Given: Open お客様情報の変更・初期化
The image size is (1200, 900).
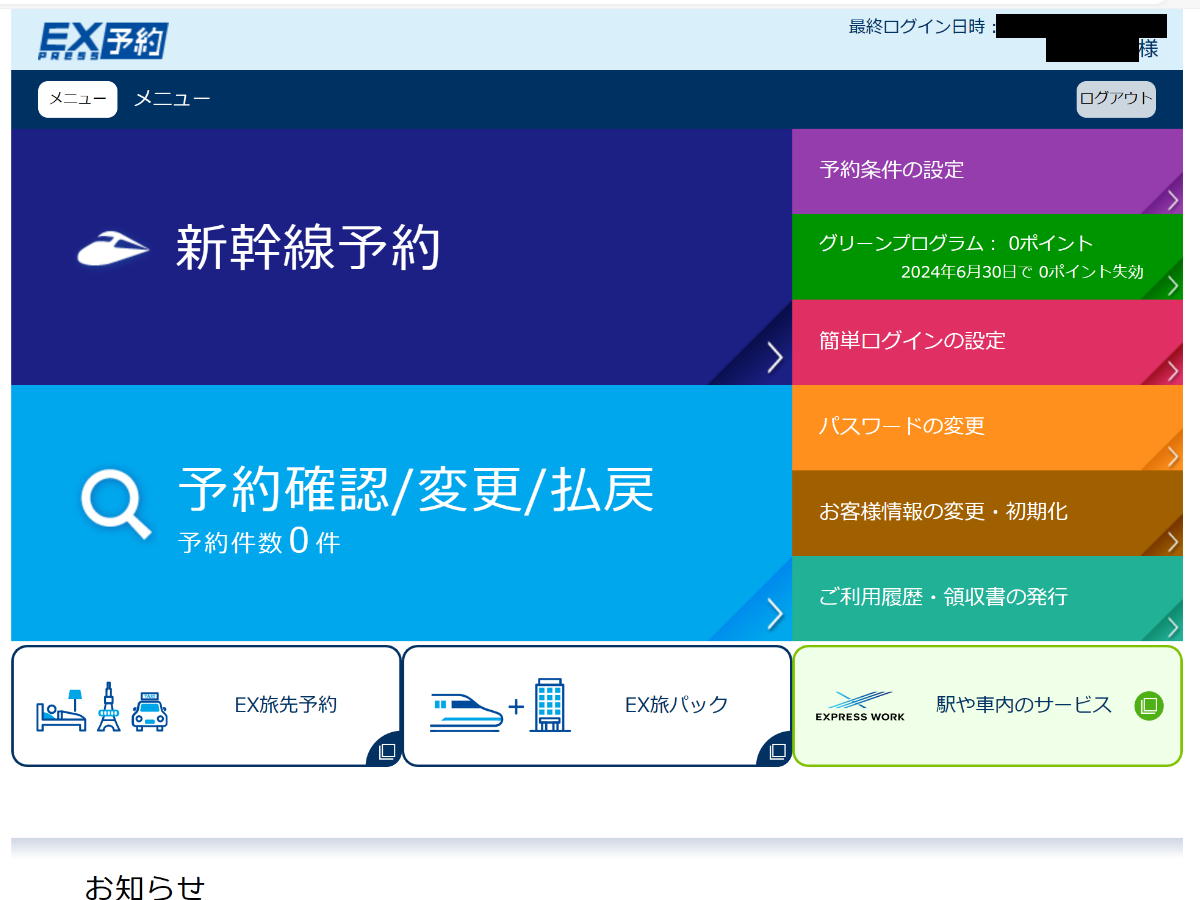Looking at the screenshot, I should coord(987,513).
